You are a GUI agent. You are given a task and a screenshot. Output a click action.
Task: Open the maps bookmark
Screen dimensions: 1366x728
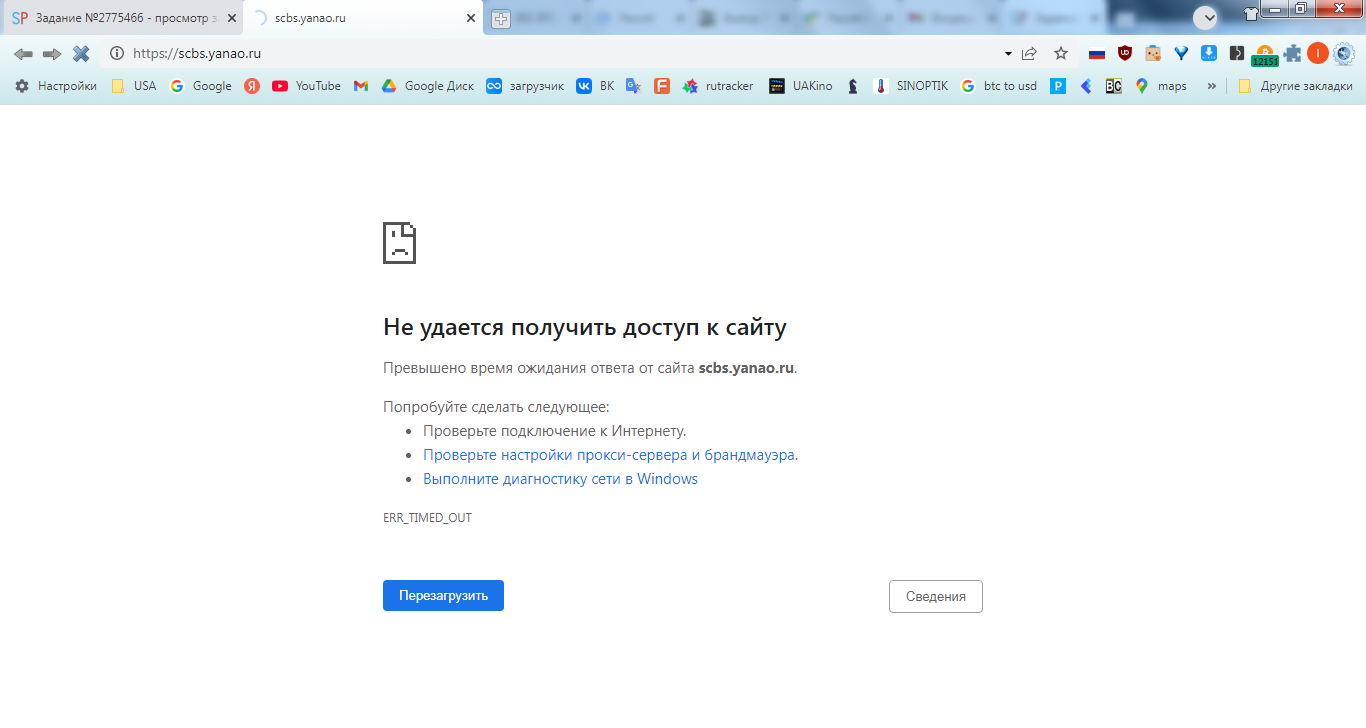click(x=1161, y=86)
